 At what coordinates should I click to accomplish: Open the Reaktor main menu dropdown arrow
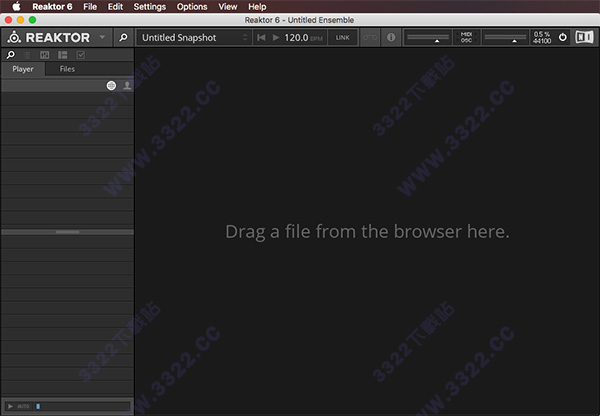coord(102,37)
